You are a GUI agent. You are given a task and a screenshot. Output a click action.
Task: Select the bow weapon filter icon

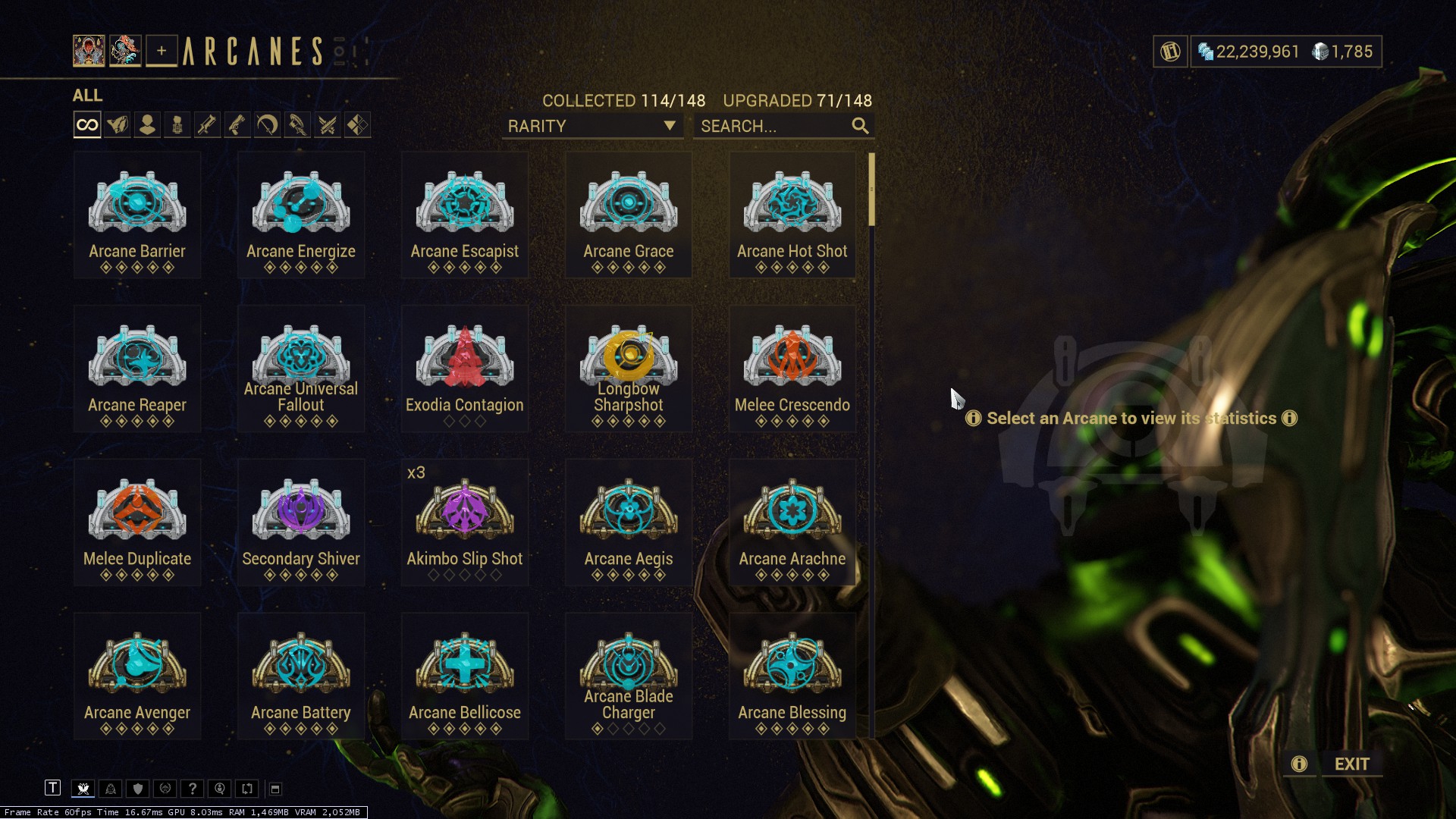(x=267, y=125)
